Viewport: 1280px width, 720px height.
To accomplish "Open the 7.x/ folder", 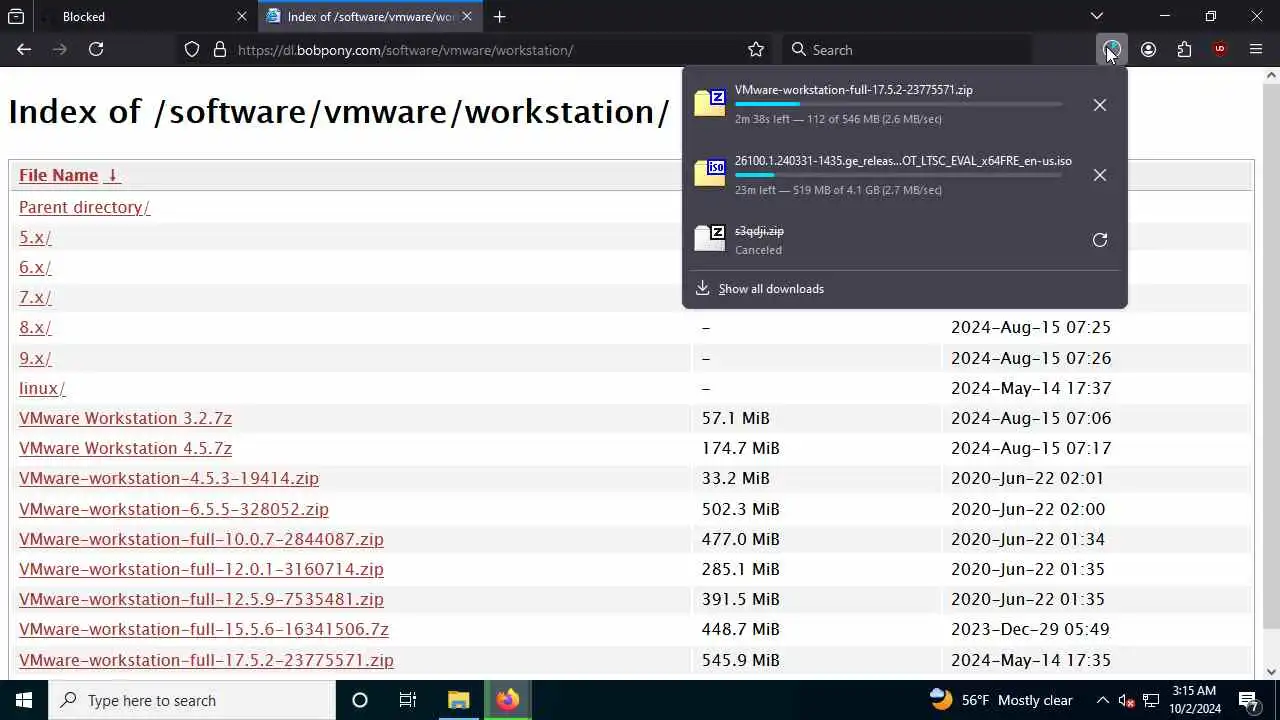I will (x=35, y=297).
